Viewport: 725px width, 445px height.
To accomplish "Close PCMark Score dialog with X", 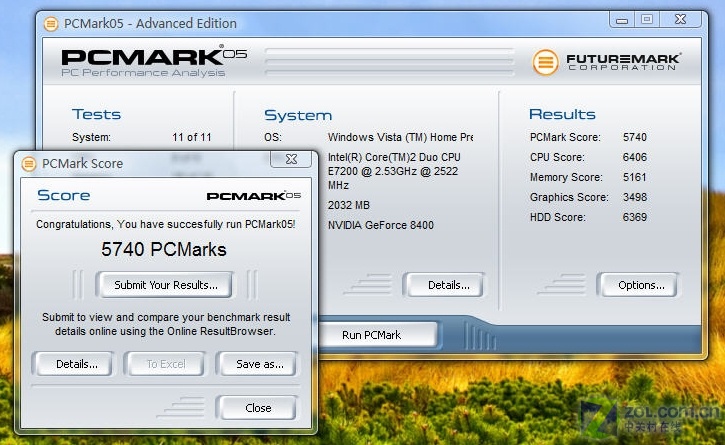I will pyautogui.click(x=292, y=159).
